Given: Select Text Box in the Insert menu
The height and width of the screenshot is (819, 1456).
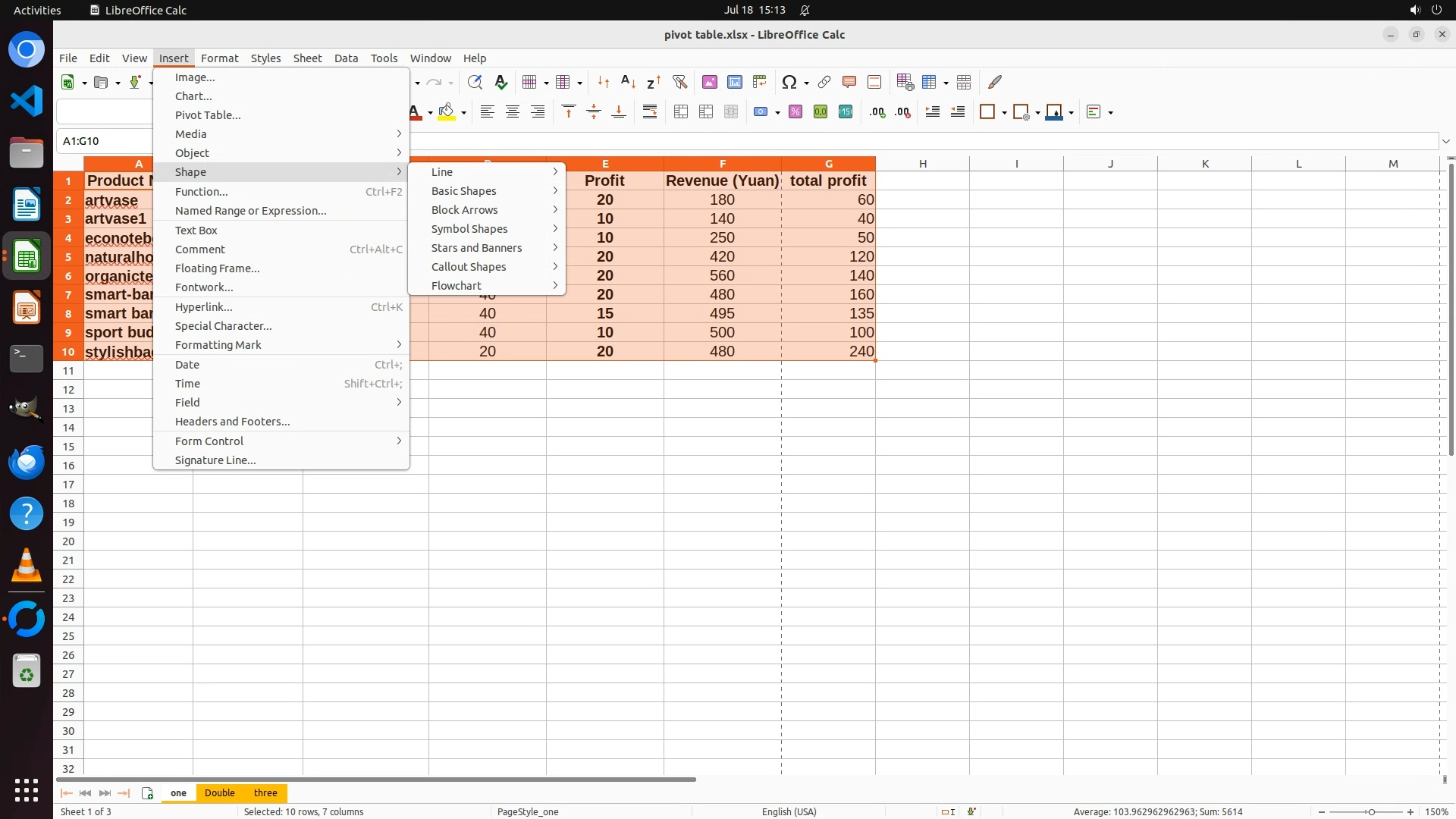Looking at the screenshot, I should point(196,231).
